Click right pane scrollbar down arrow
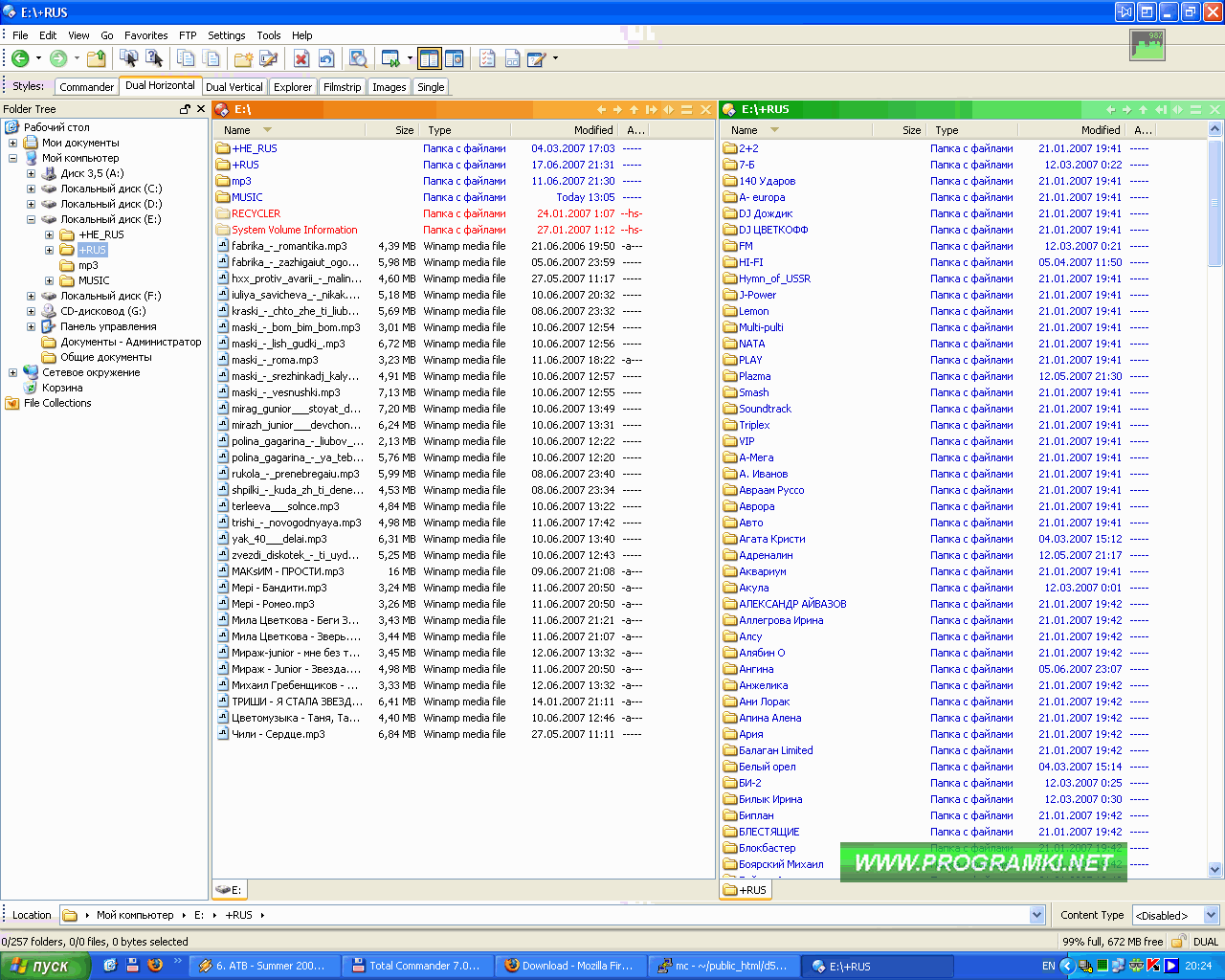This screenshot has height=980, width=1225. point(1215,870)
